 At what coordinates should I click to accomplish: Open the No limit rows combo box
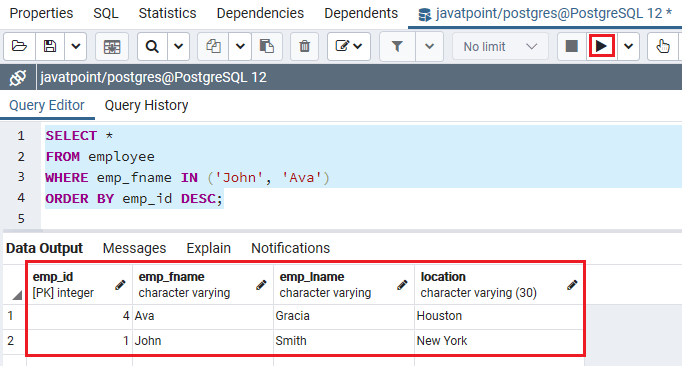point(500,46)
